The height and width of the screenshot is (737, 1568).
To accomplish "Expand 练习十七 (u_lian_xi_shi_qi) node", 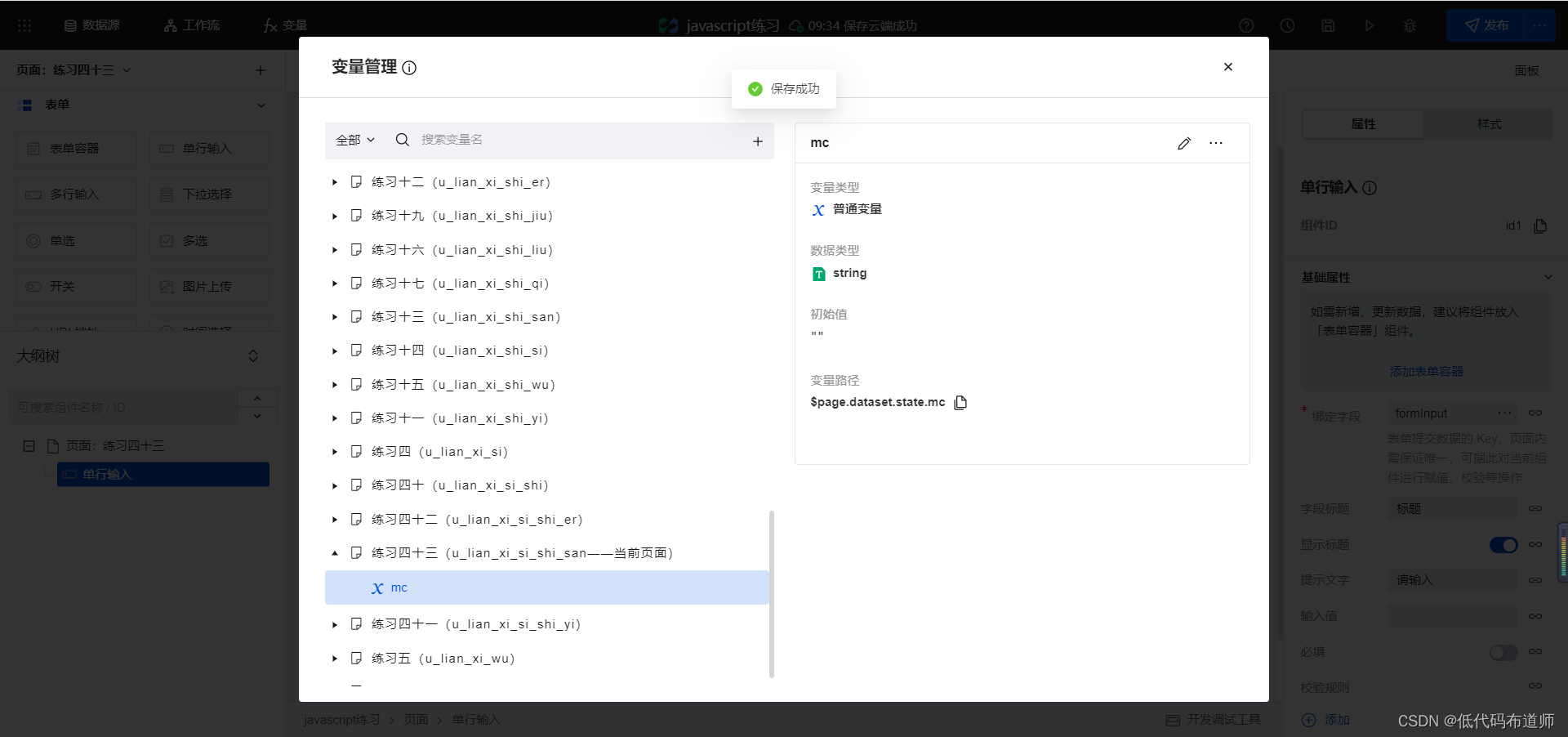I will (335, 284).
